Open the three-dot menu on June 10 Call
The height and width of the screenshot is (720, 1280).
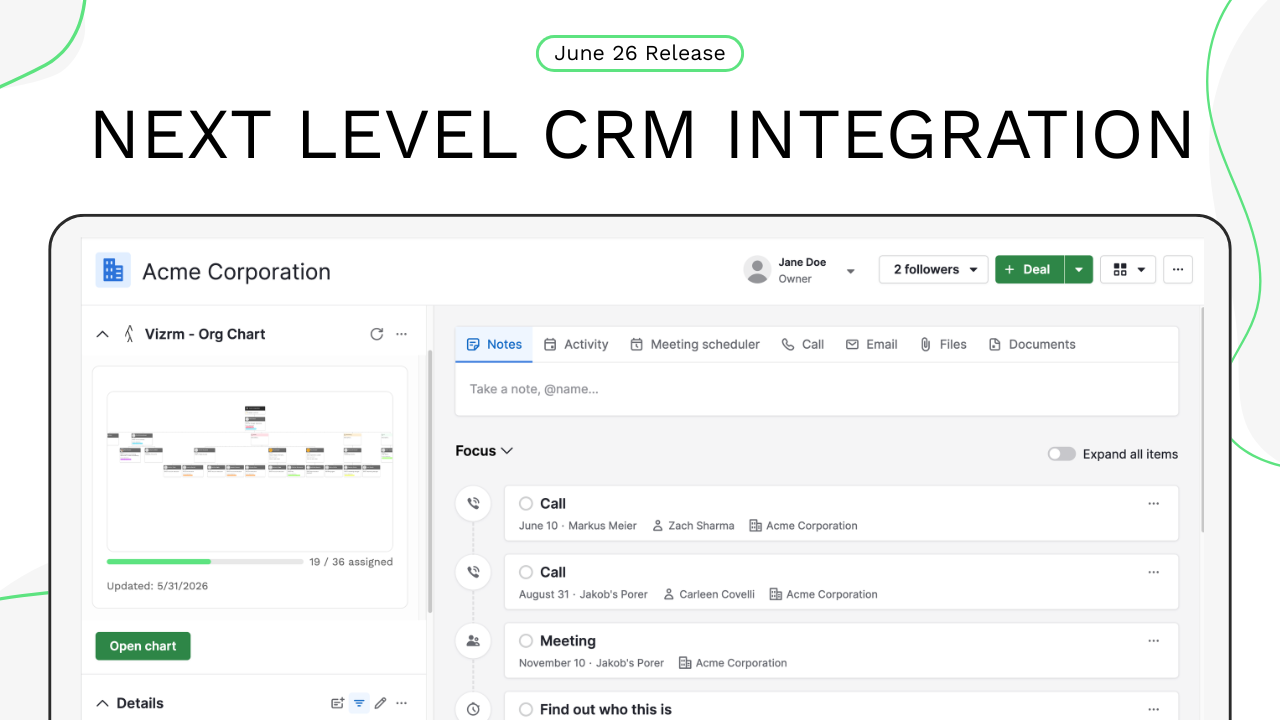[x=1154, y=504]
